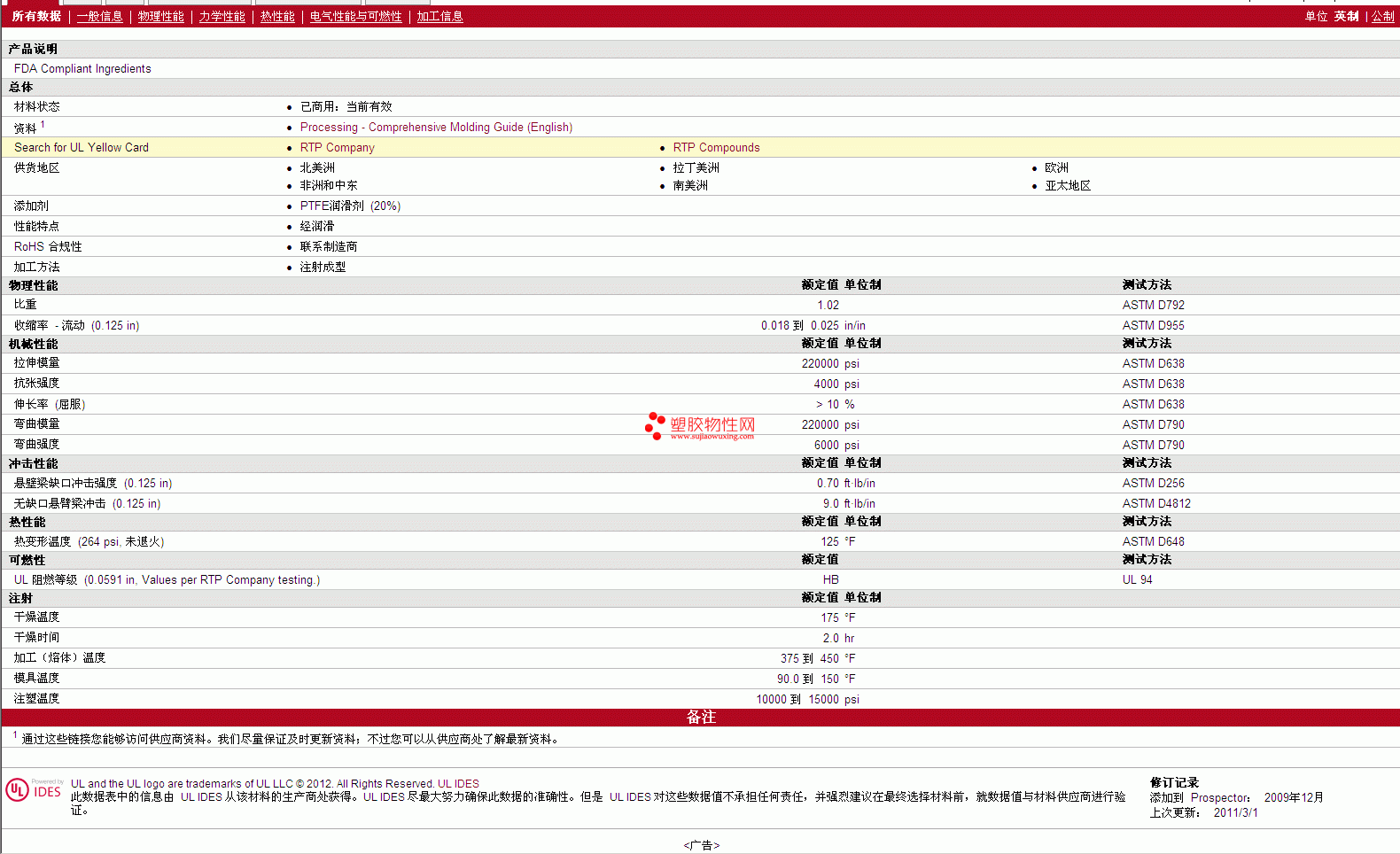Click the 可燃性 section header
The height and width of the screenshot is (854, 1400).
pos(27,561)
